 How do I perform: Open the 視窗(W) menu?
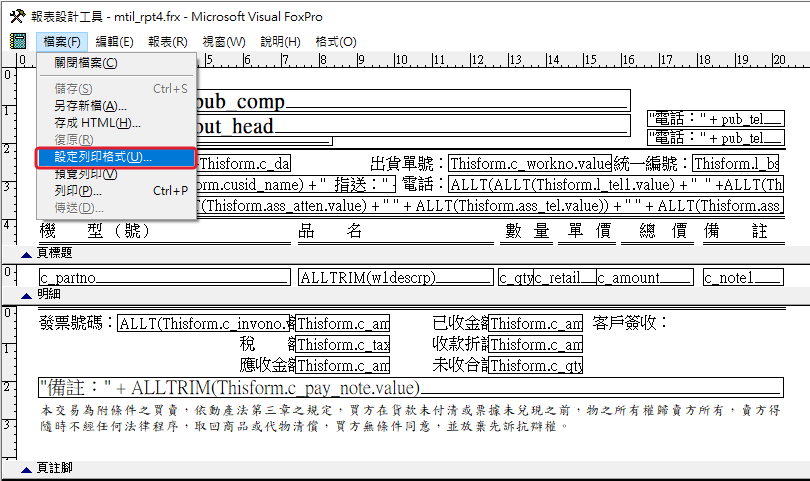224,42
